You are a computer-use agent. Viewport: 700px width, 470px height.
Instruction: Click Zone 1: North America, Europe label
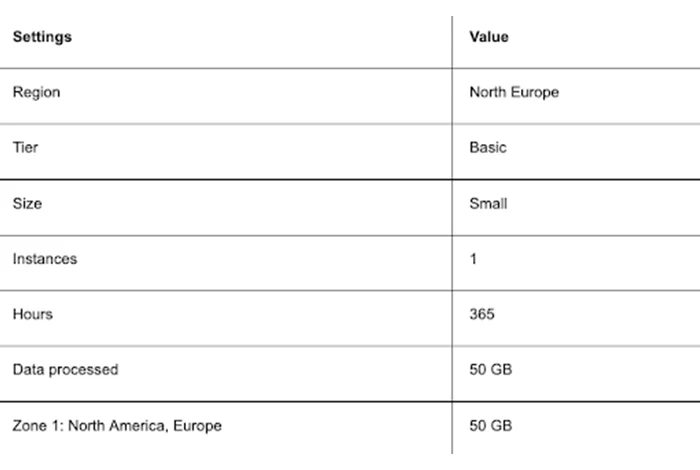pyautogui.click(x=117, y=426)
